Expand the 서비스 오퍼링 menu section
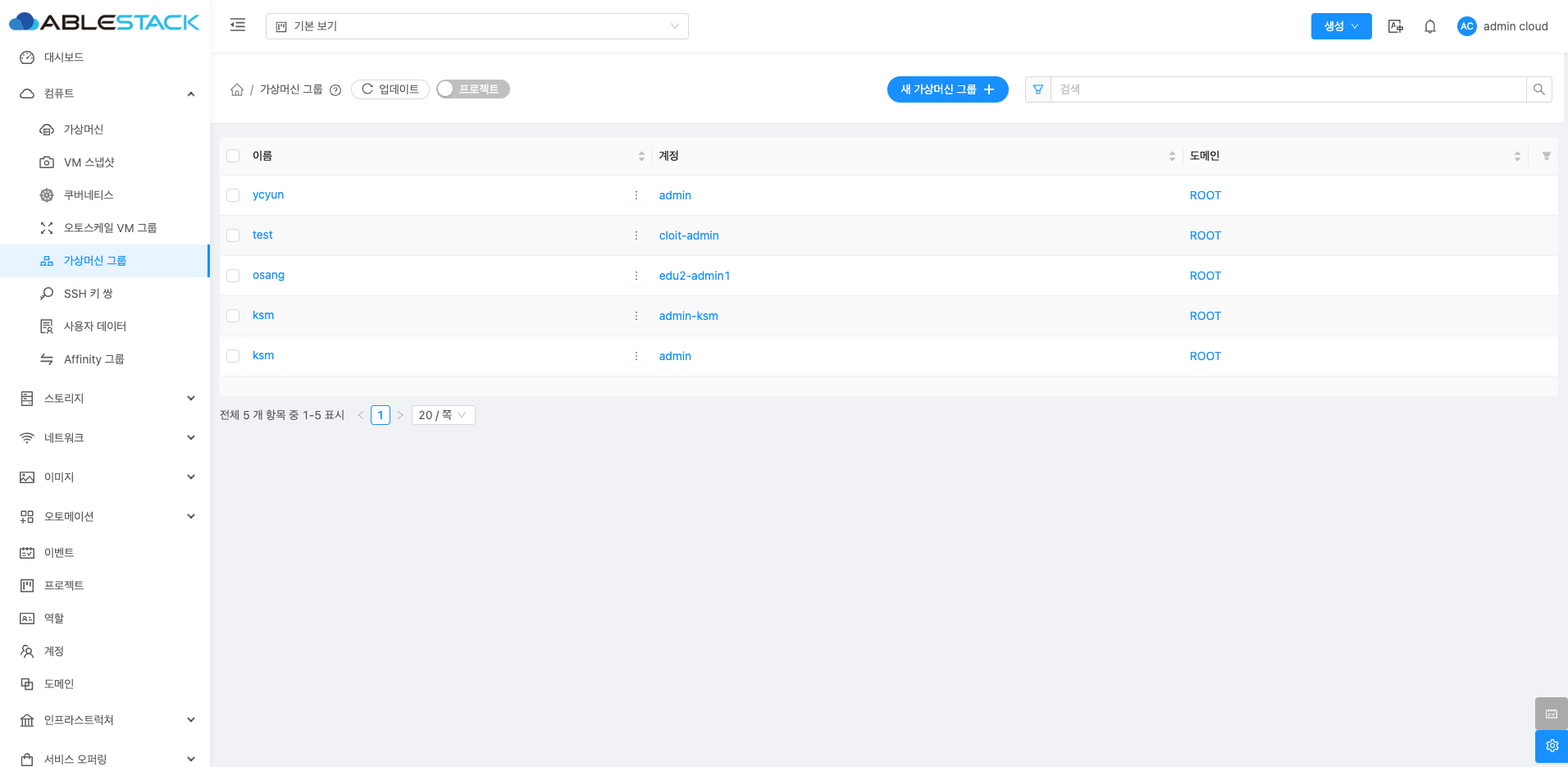 pos(105,760)
